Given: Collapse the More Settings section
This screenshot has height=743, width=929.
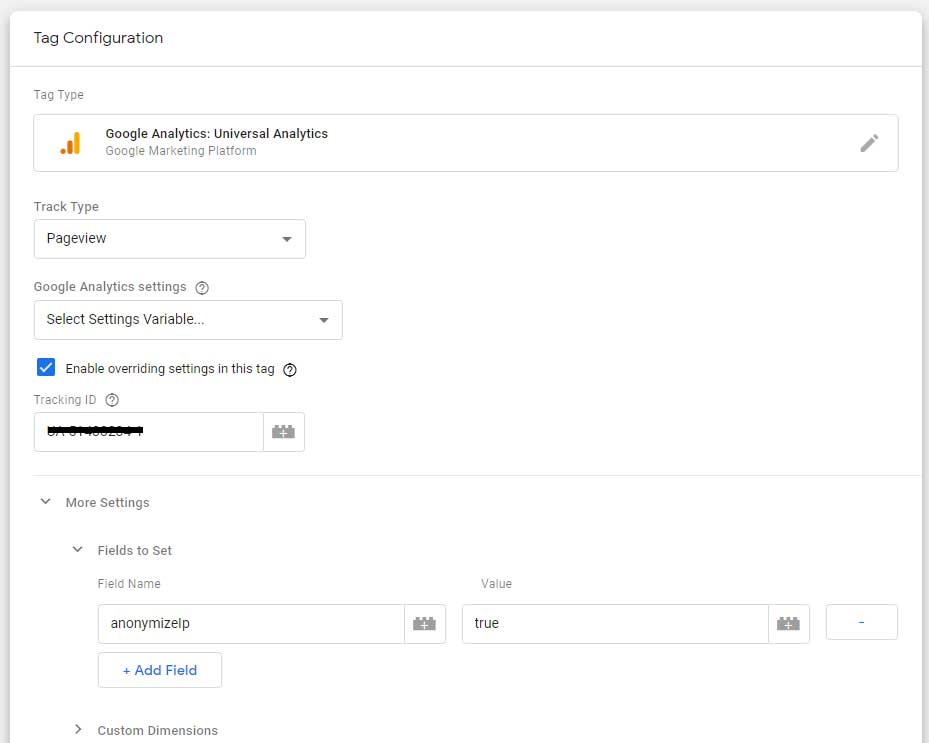Looking at the screenshot, I should [45, 502].
